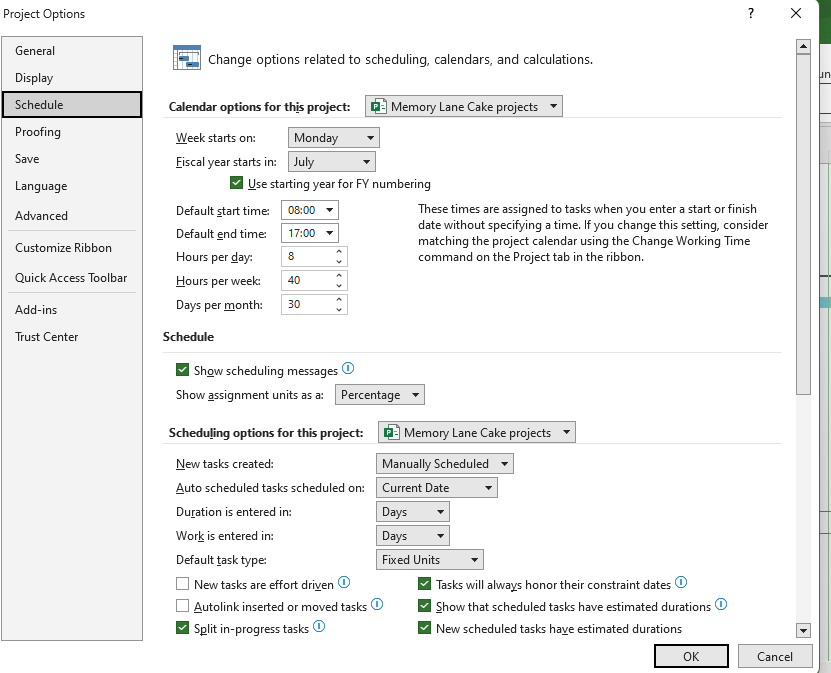Click the info icon next to Autolink inserted or moved tasks
Screen dimensions: 831x673
[377, 604]
